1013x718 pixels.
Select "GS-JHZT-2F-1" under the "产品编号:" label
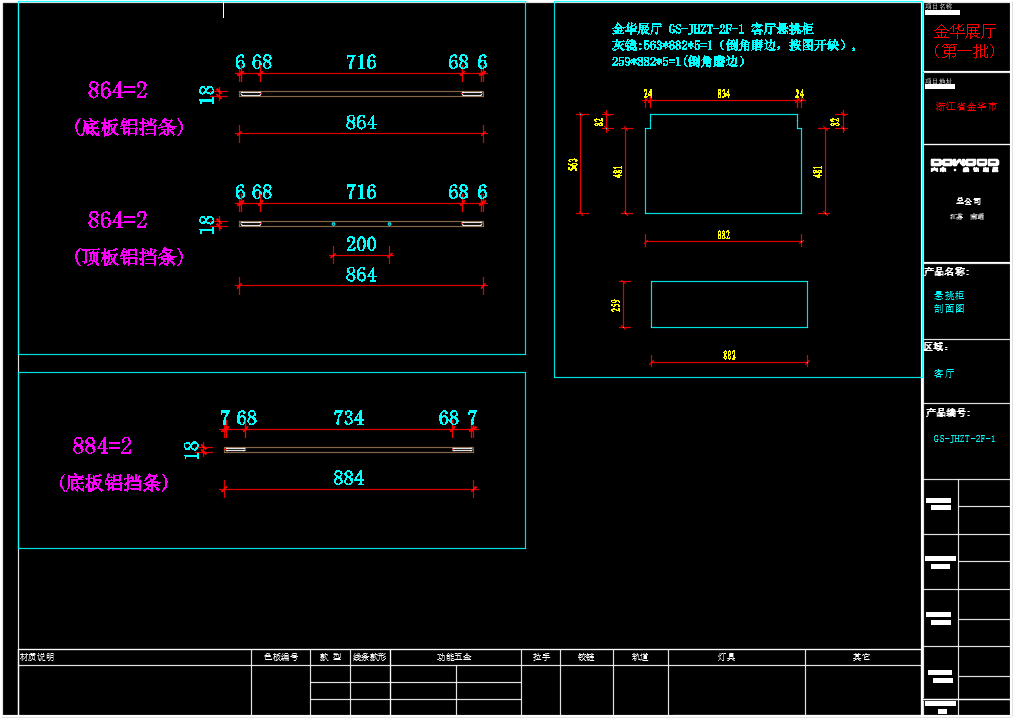coord(964,439)
